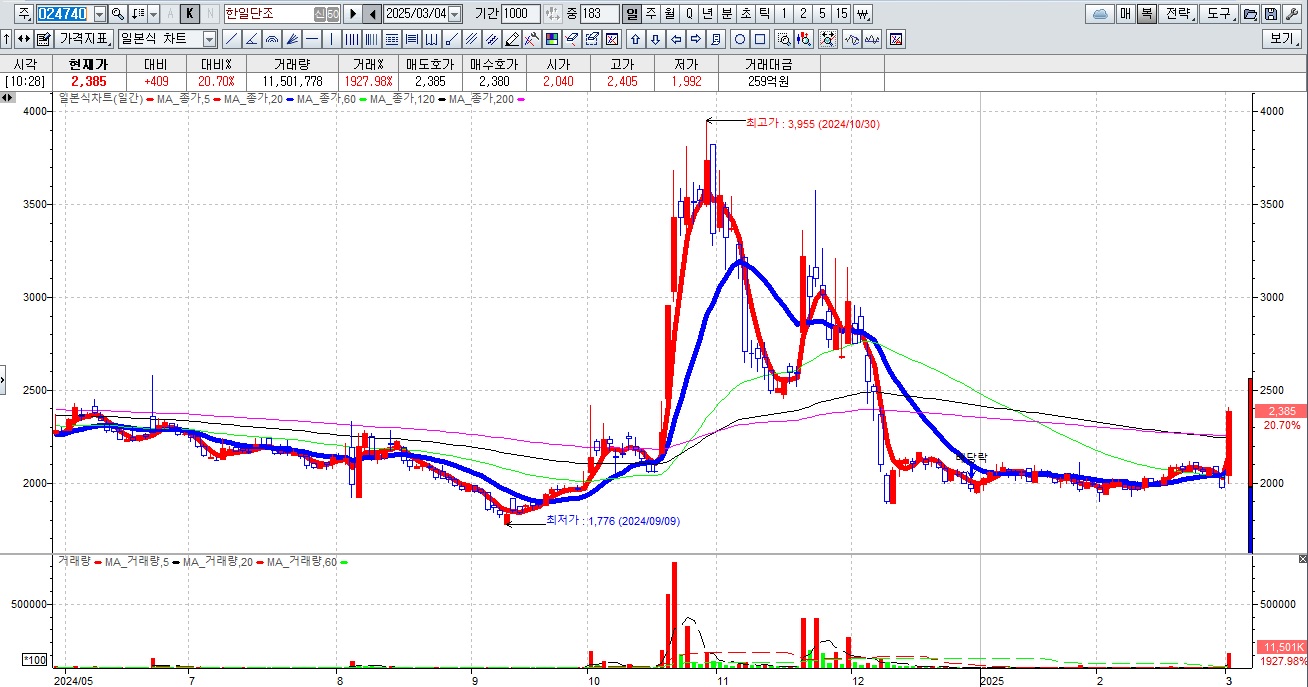Open the date 2025/03/04 dropdown arrow
The image size is (1308, 687).
pos(455,14)
